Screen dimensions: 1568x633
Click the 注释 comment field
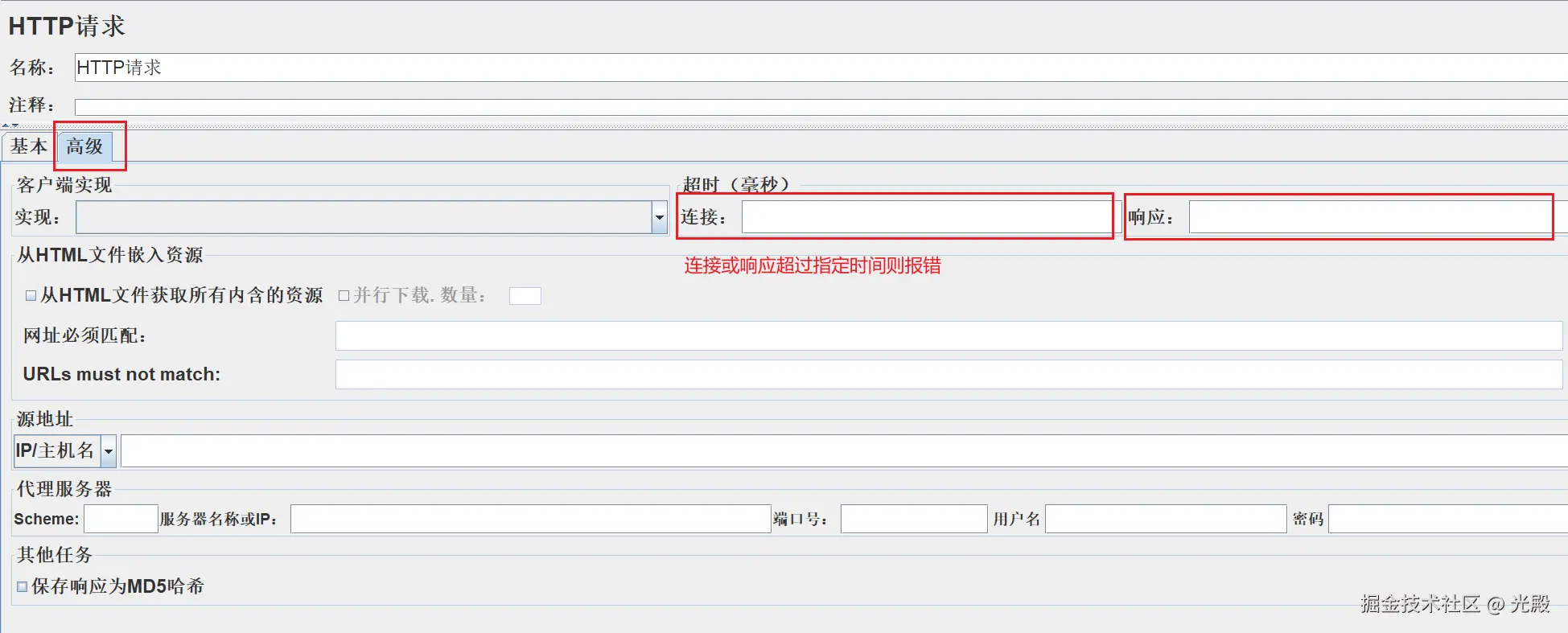[x=821, y=107]
